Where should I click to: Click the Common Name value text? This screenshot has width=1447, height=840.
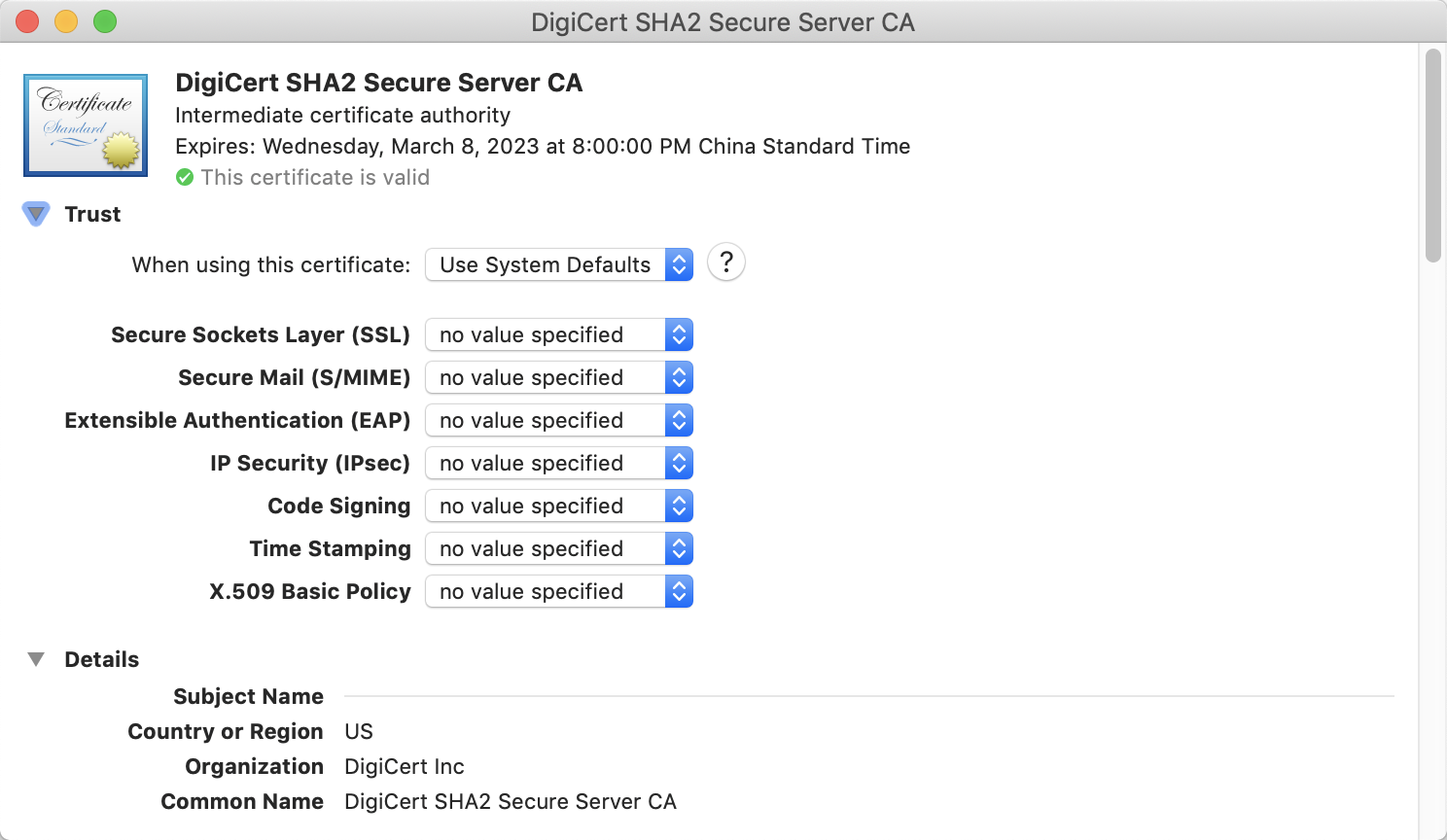511,801
